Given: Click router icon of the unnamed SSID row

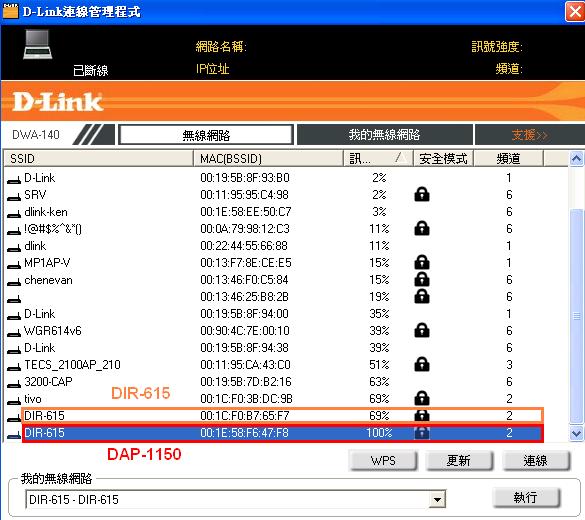Looking at the screenshot, I should pos(14,299).
